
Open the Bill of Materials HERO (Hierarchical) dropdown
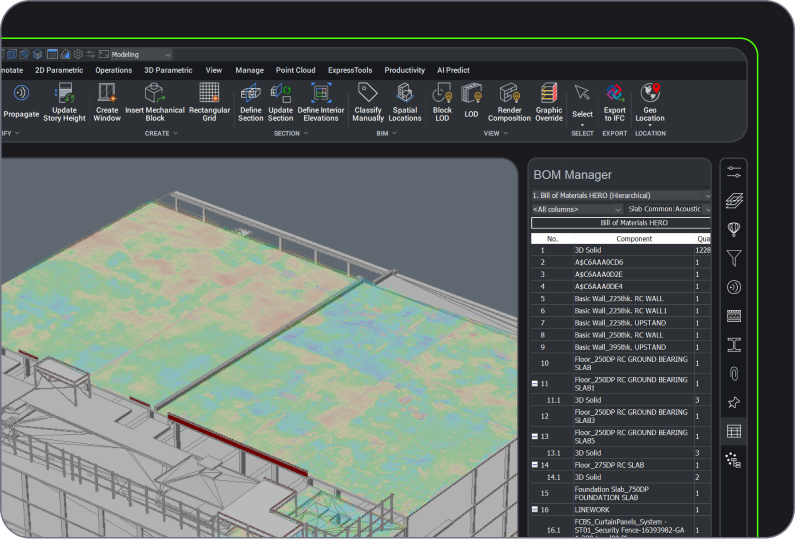point(620,195)
